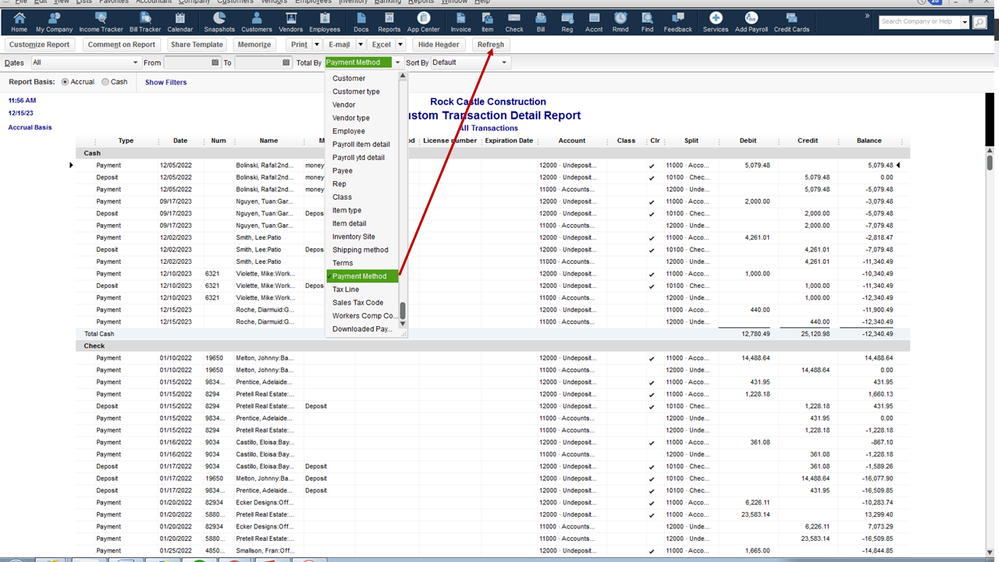Expand toolbar overflow chevron

click(x=866, y=16)
